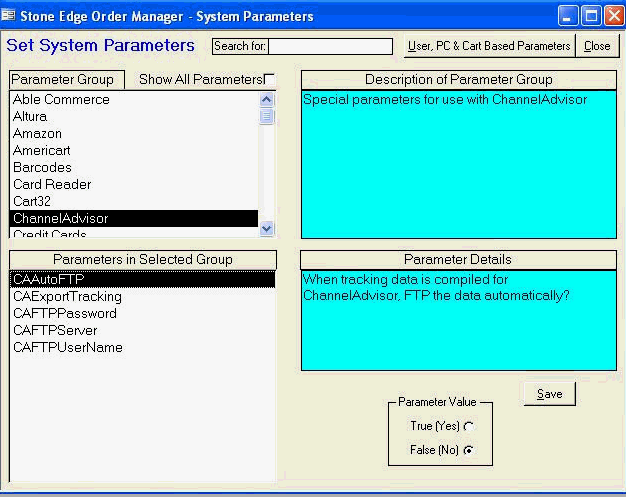
Task: Click the Parameter Details header
Action: (458, 259)
